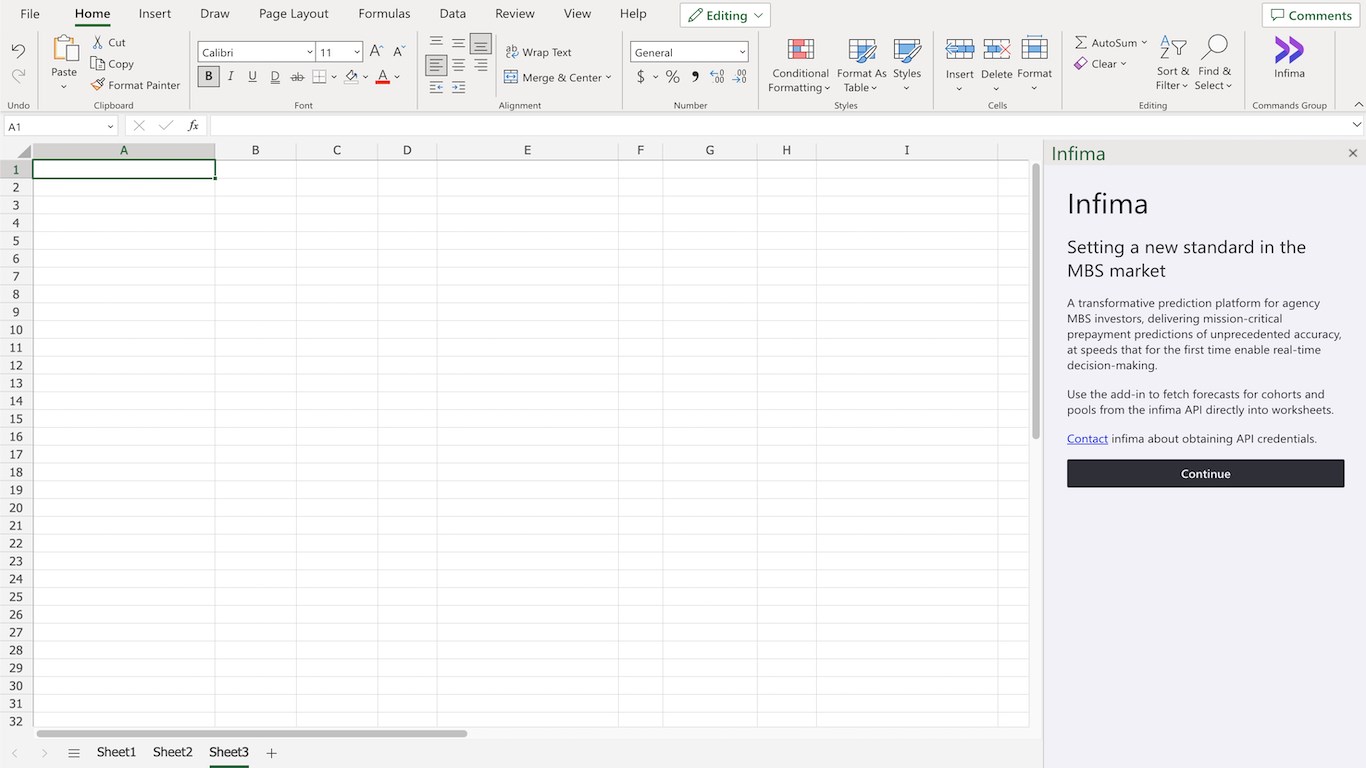Viewport: 1366px width, 768px height.
Task: Align cell text to the right
Action: (481, 65)
